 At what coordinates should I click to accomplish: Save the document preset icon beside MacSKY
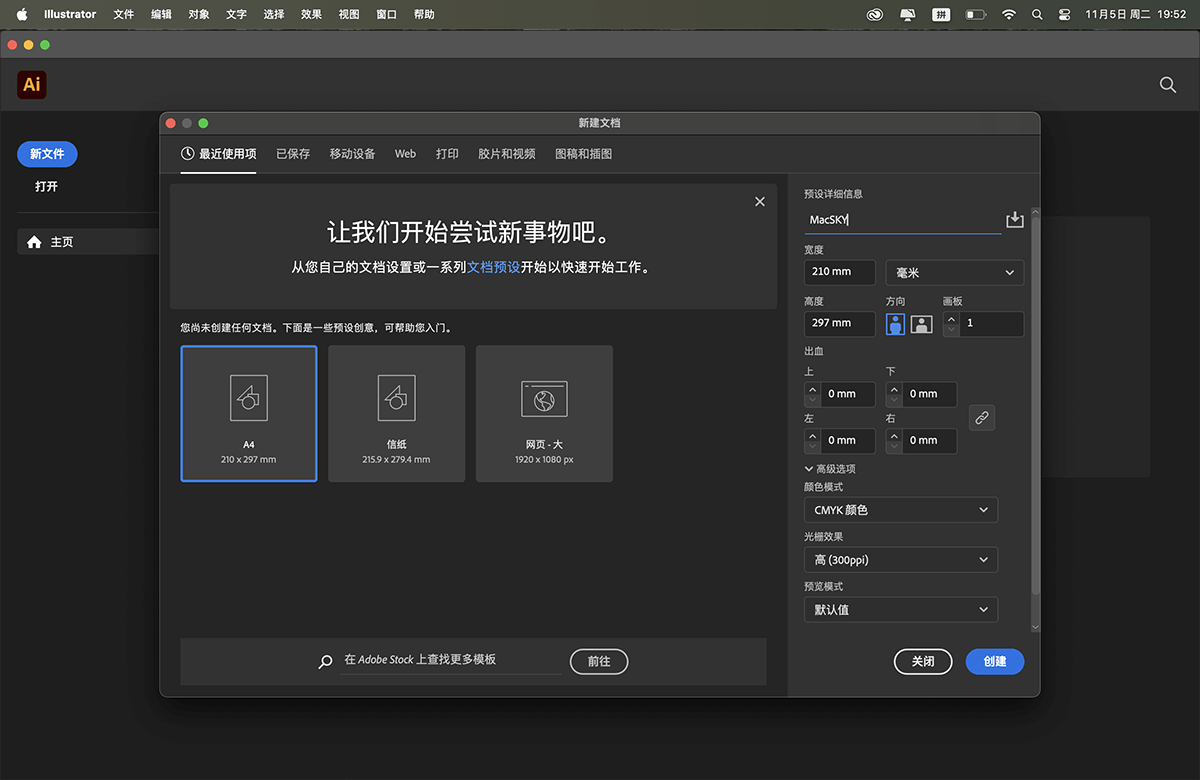tap(1015, 220)
